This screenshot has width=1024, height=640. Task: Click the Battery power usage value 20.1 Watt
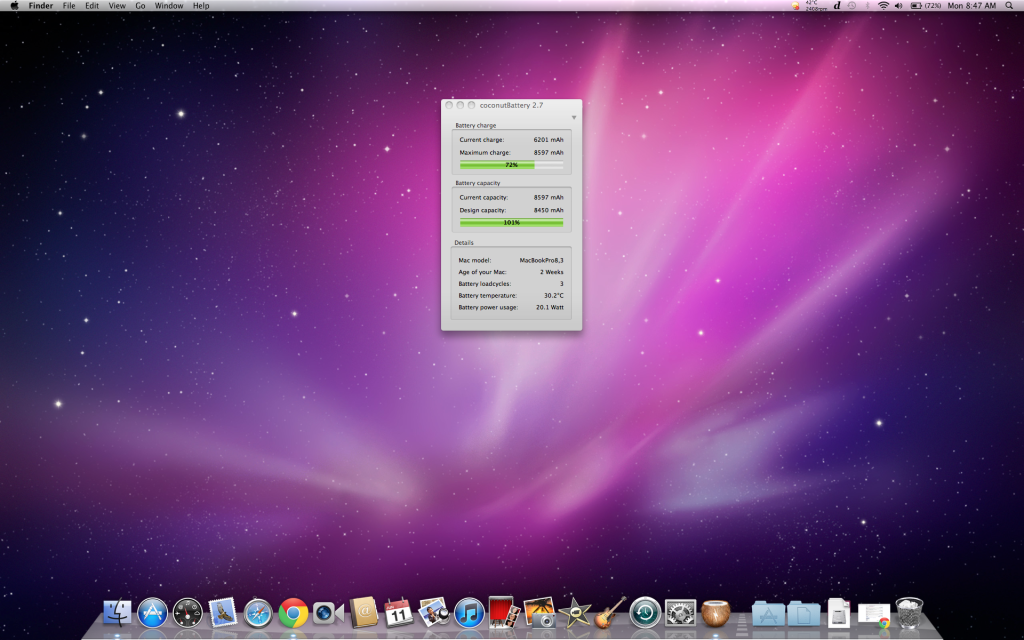point(550,308)
